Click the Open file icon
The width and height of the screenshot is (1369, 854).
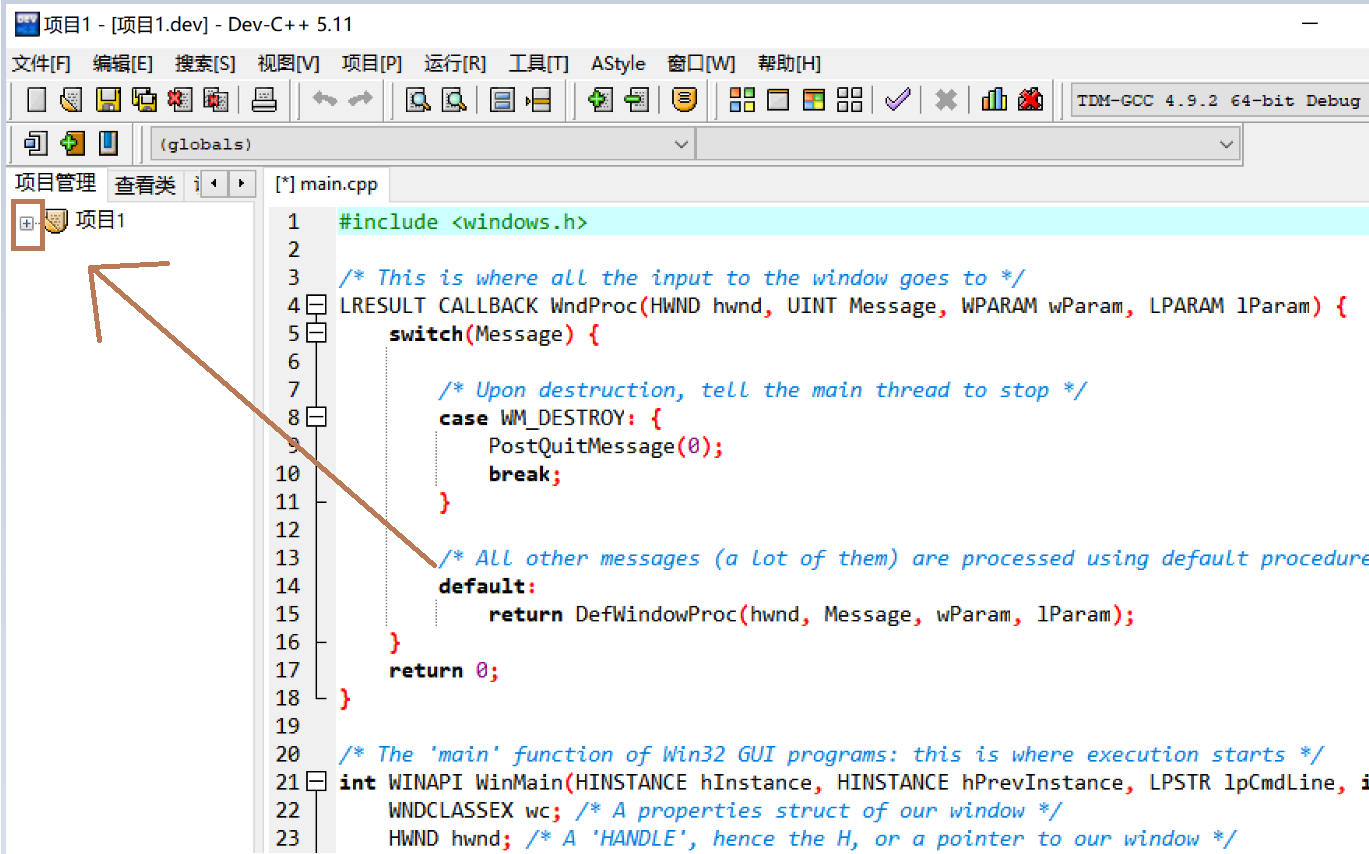[70, 100]
